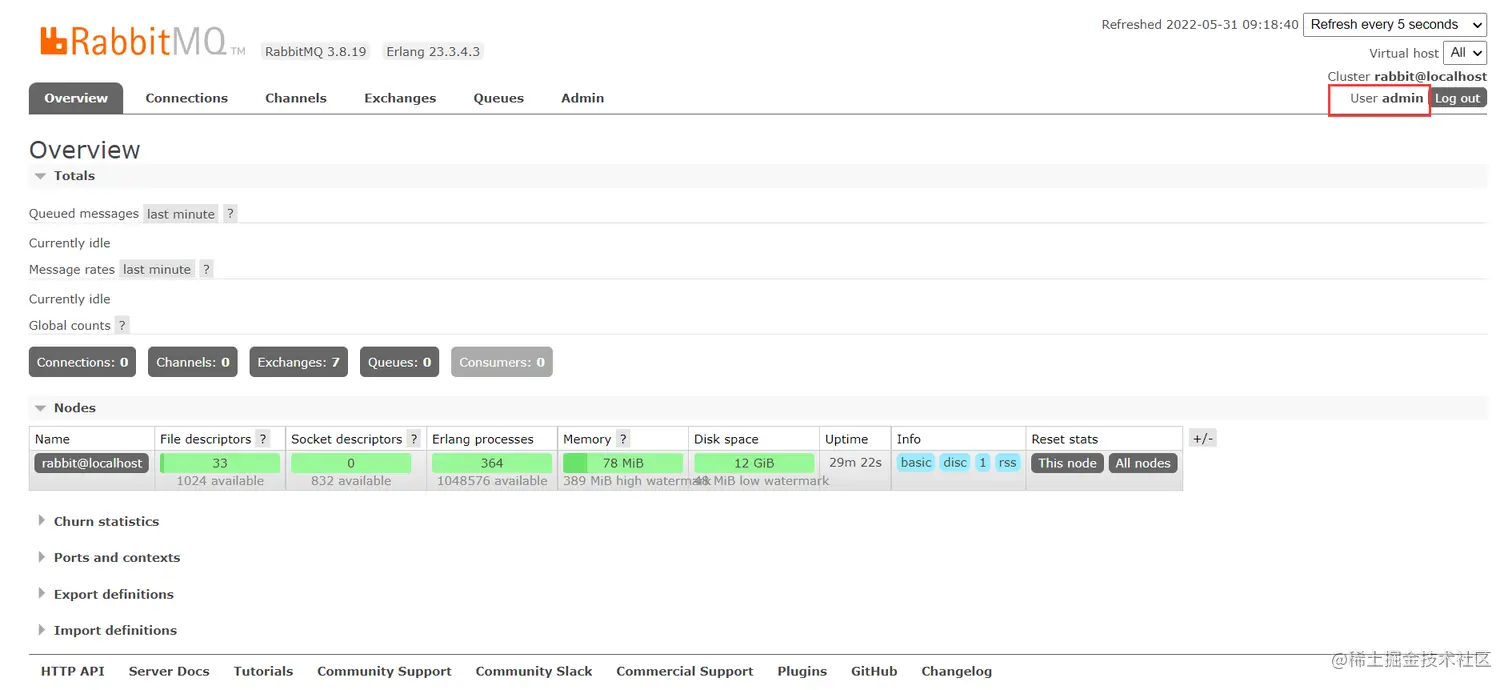Open the Server Docs footer link
The width and height of the screenshot is (1512, 690).
(169, 671)
